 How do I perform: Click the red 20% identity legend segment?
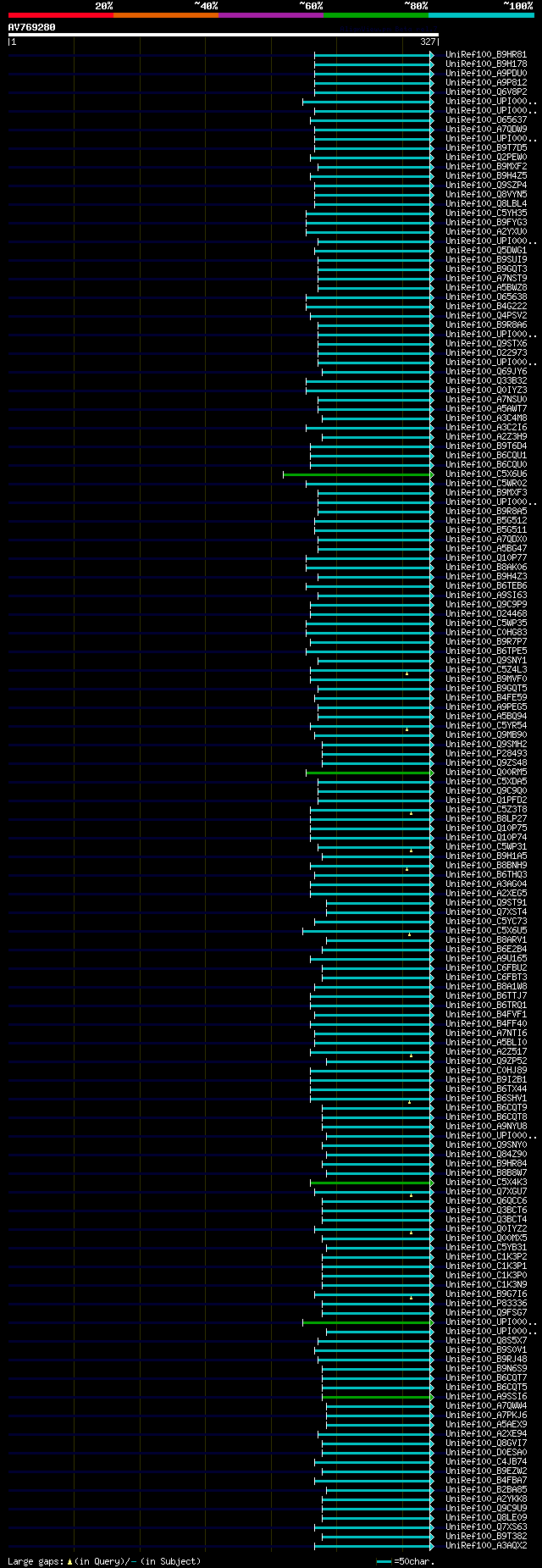(x=61, y=15)
